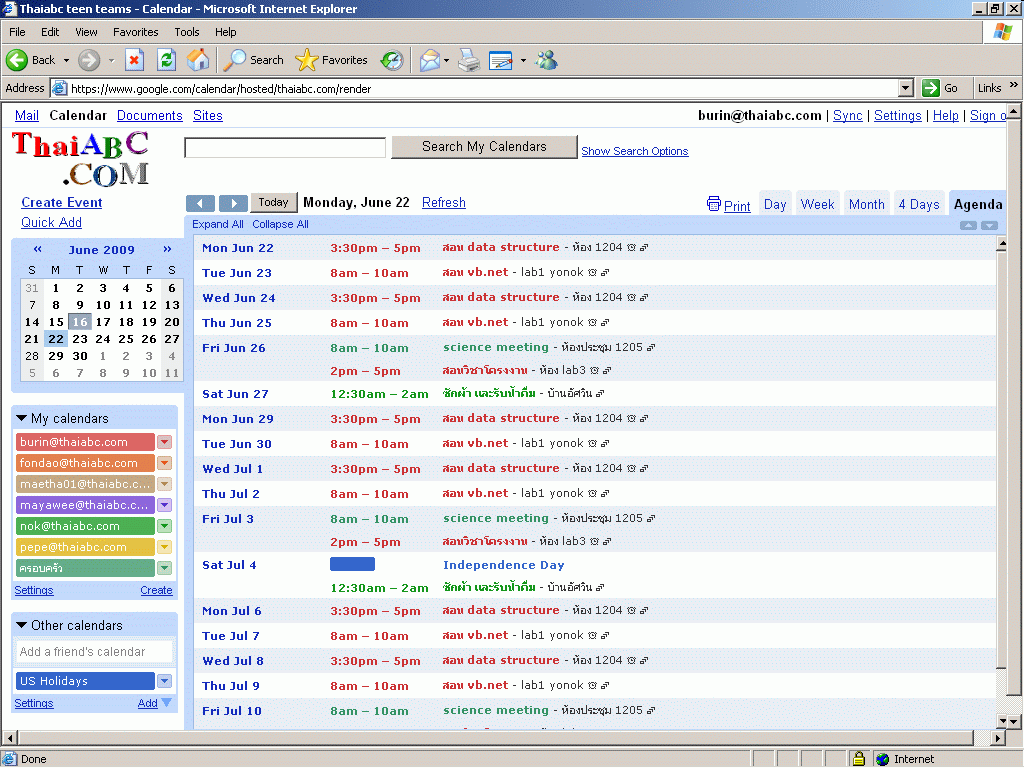Click the IE Home toolbar icon

click(x=198, y=60)
